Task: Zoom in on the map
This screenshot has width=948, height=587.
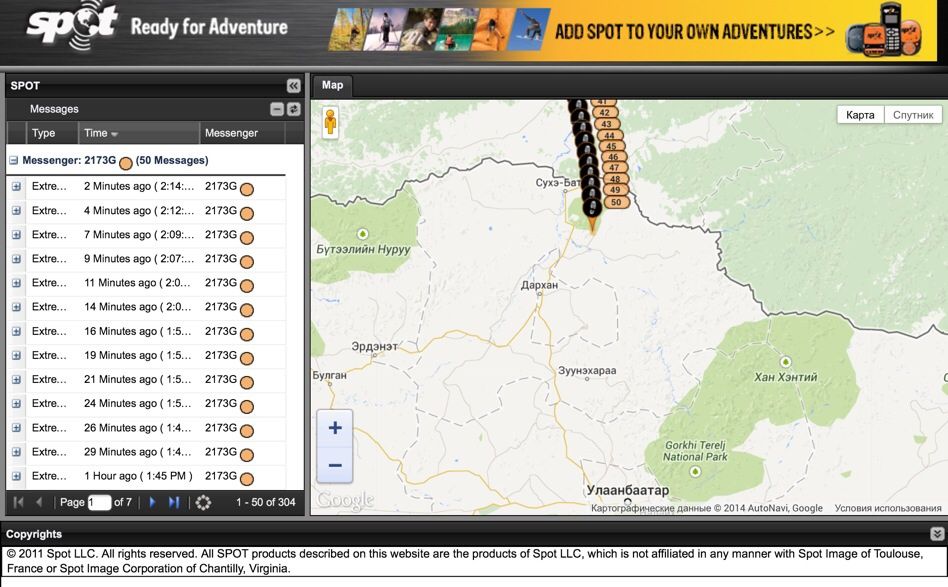Action: click(x=335, y=428)
